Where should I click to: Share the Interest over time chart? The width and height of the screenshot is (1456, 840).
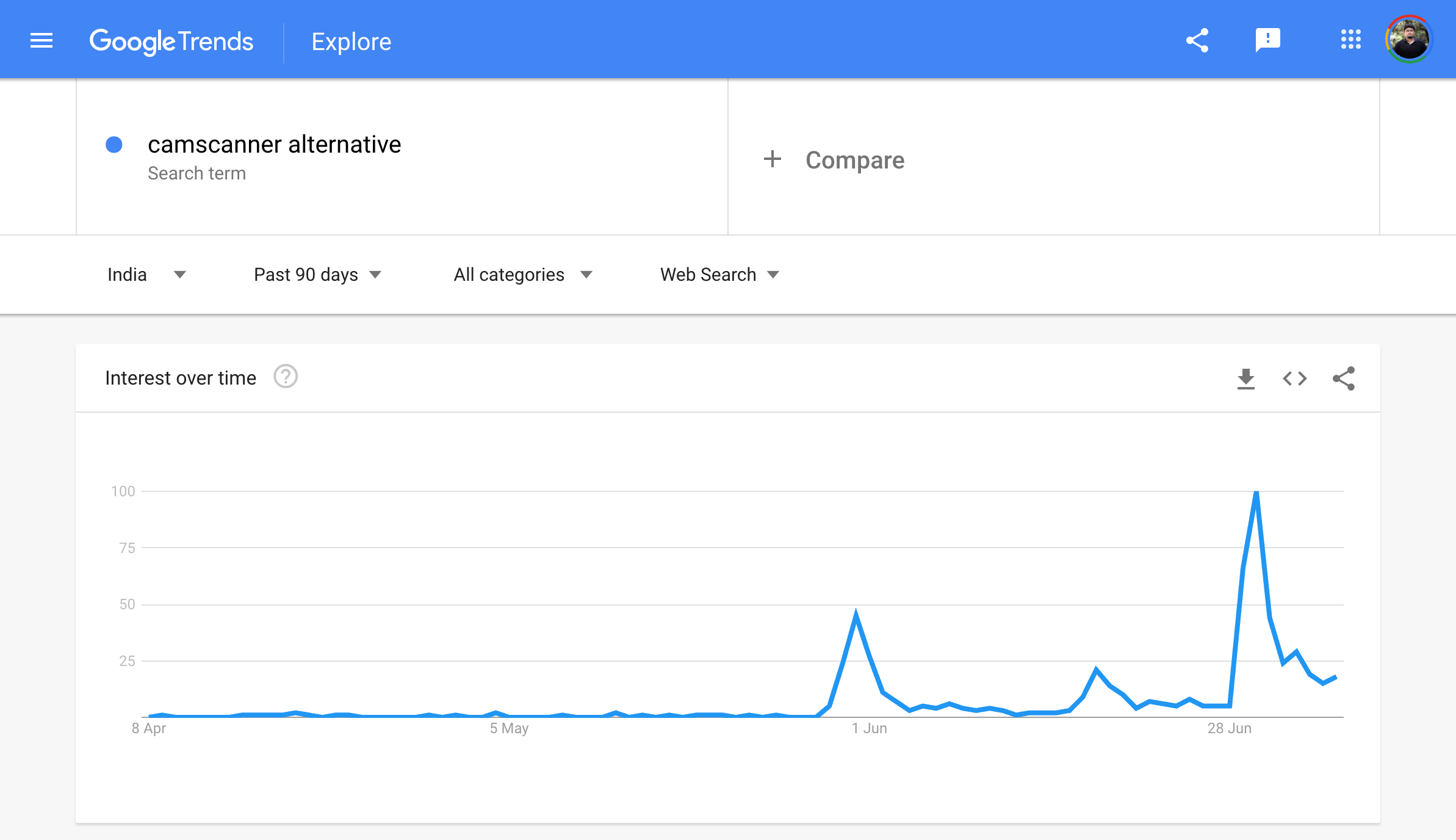click(1344, 378)
